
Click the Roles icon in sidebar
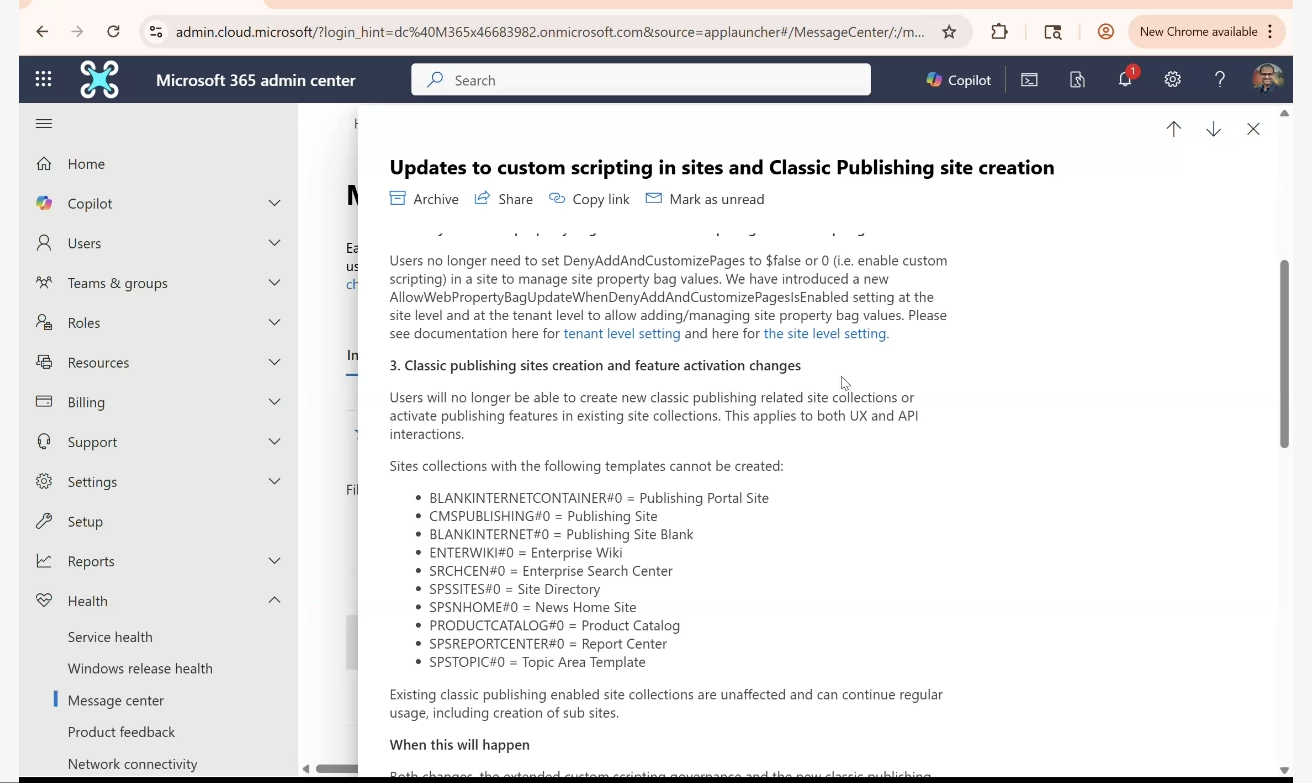tap(44, 322)
